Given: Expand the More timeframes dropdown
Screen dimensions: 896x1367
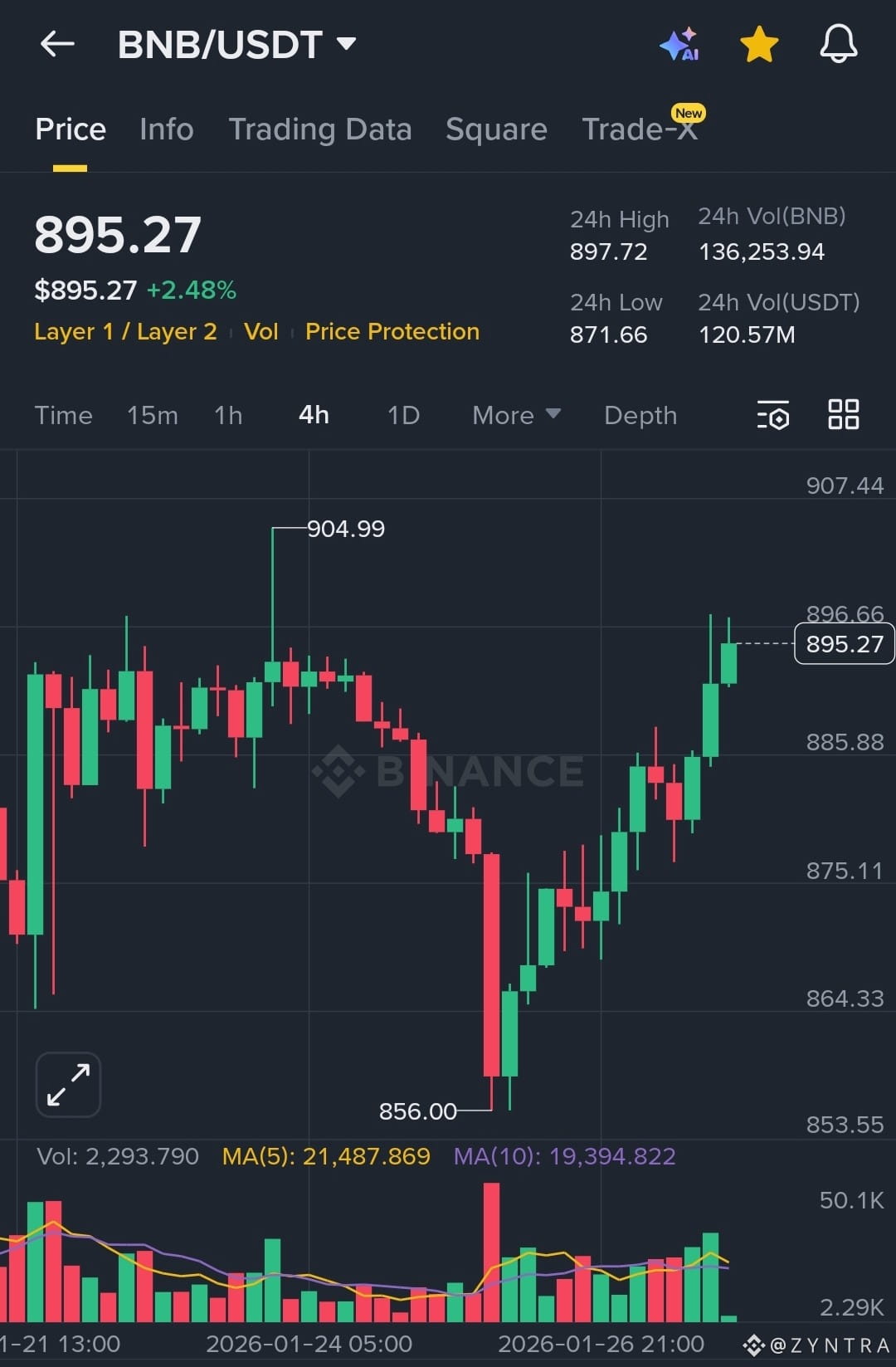Looking at the screenshot, I should pos(515,415).
